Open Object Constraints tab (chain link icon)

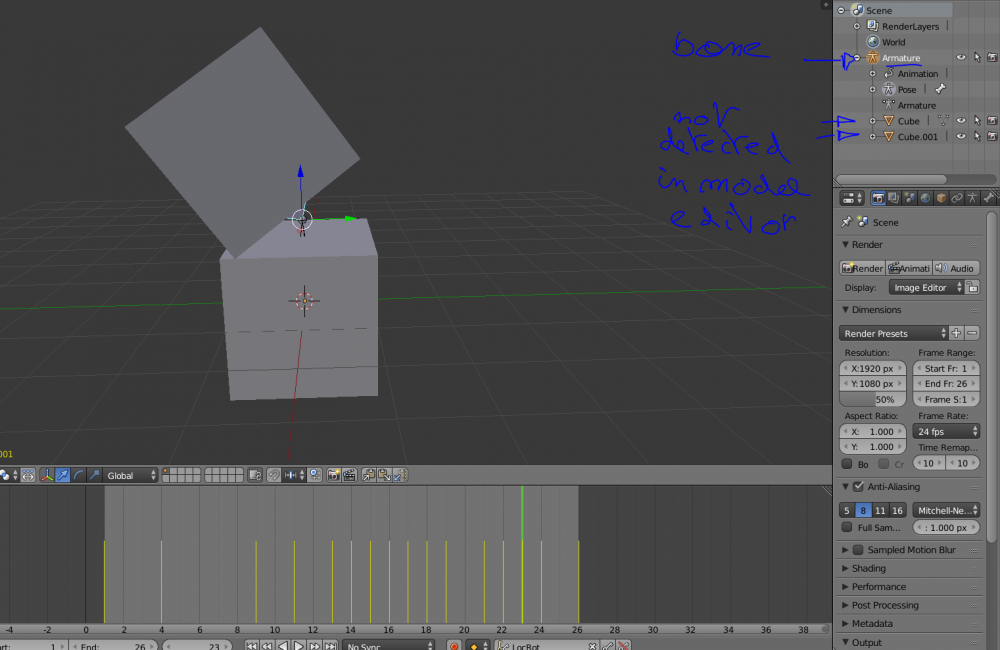tap(957, 197)
